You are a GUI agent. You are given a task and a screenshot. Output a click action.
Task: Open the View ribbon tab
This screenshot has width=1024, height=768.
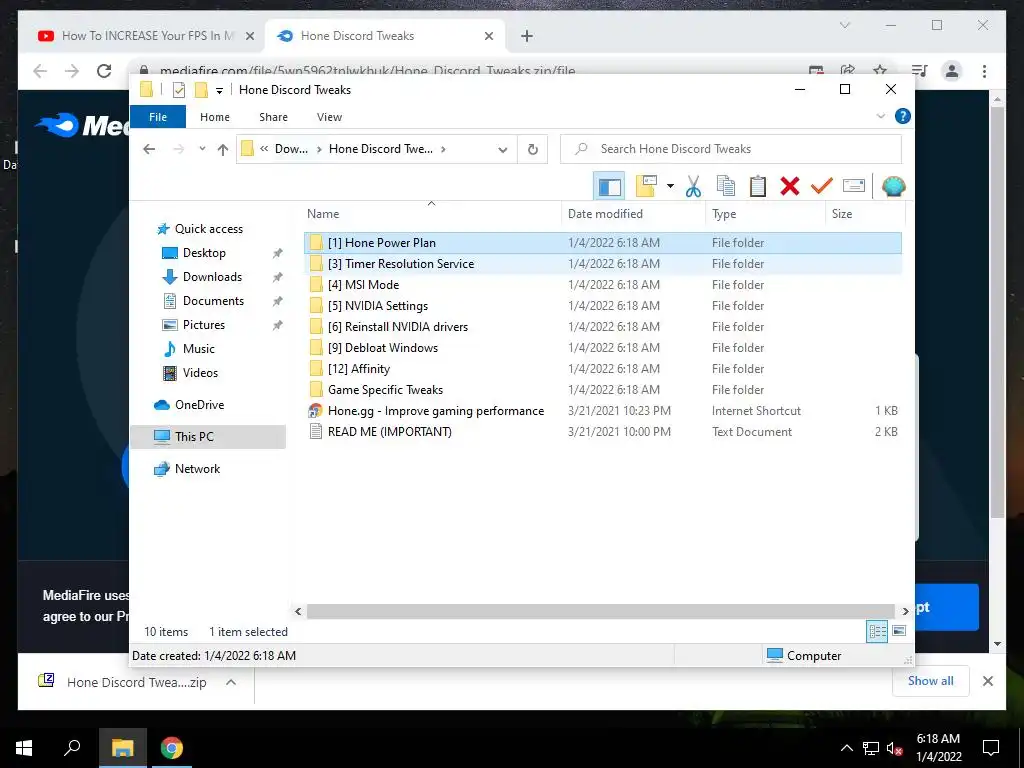tap(329, 117)
